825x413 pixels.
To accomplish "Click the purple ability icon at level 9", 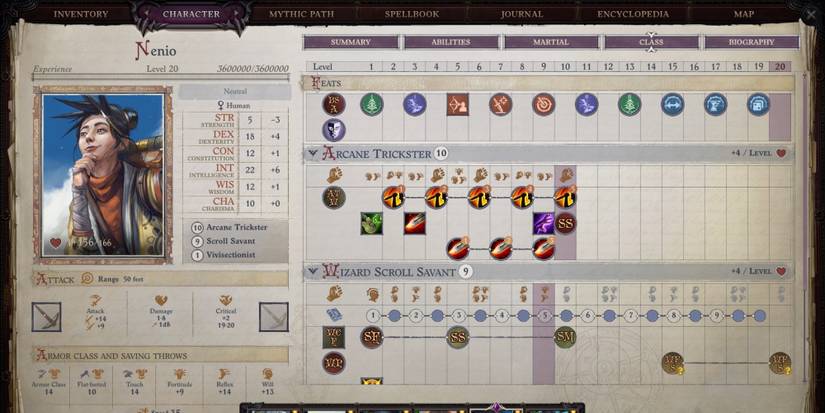I will pyautogui.click(x=544, y=224).
